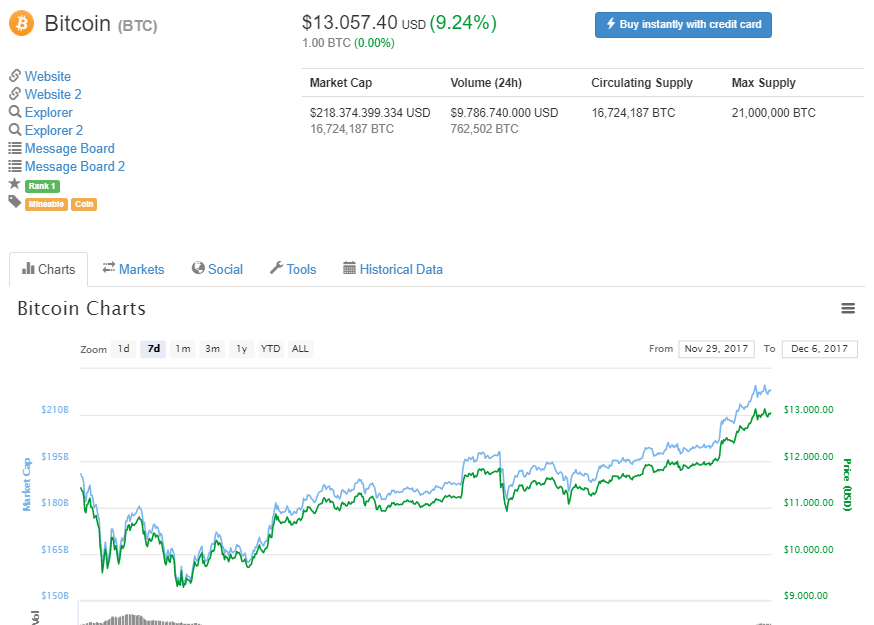Image resolution: width=874 pixels, height=625 pixels.
Task: Set chart zoom to 3m
Action: [212, 349]
